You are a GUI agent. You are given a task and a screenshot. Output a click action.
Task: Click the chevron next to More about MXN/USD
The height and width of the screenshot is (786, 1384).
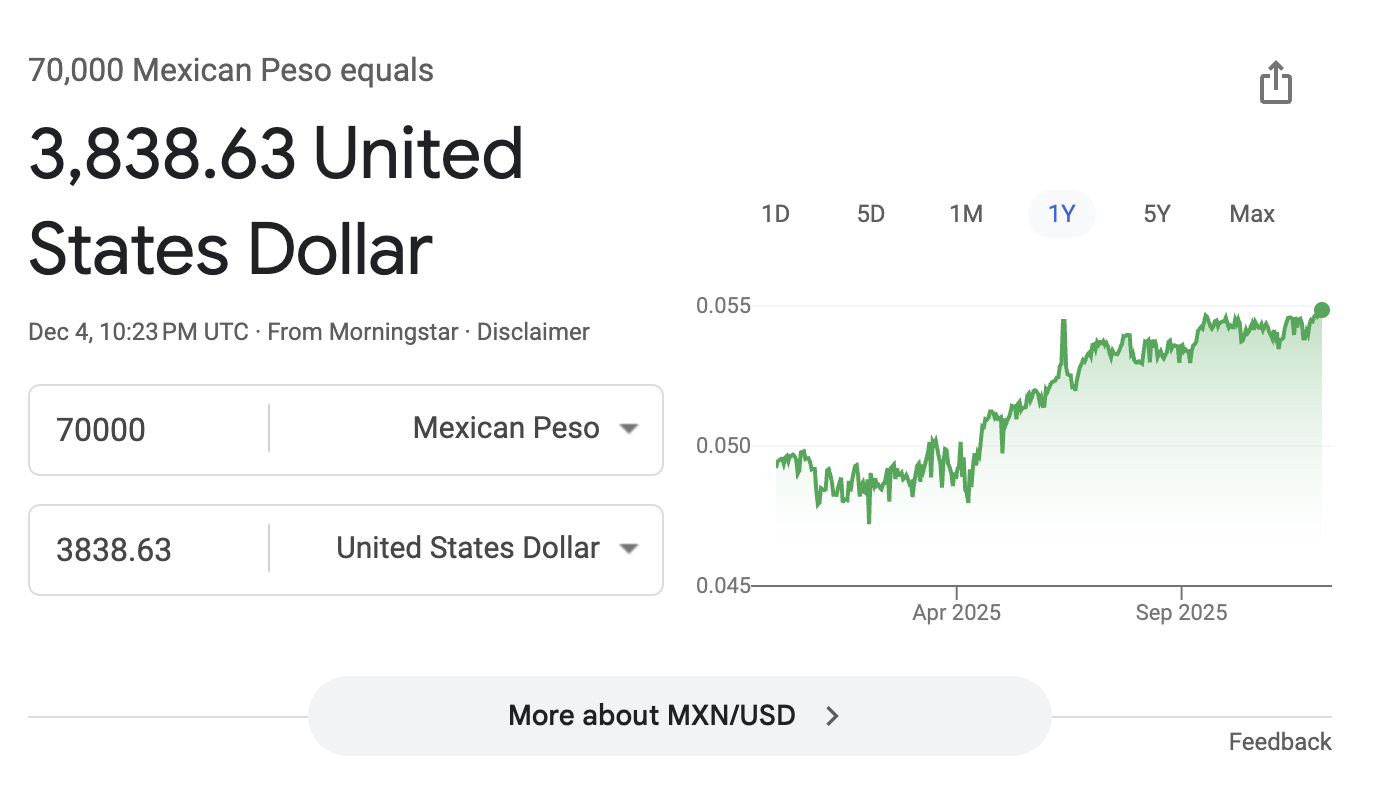pos(832,716)
